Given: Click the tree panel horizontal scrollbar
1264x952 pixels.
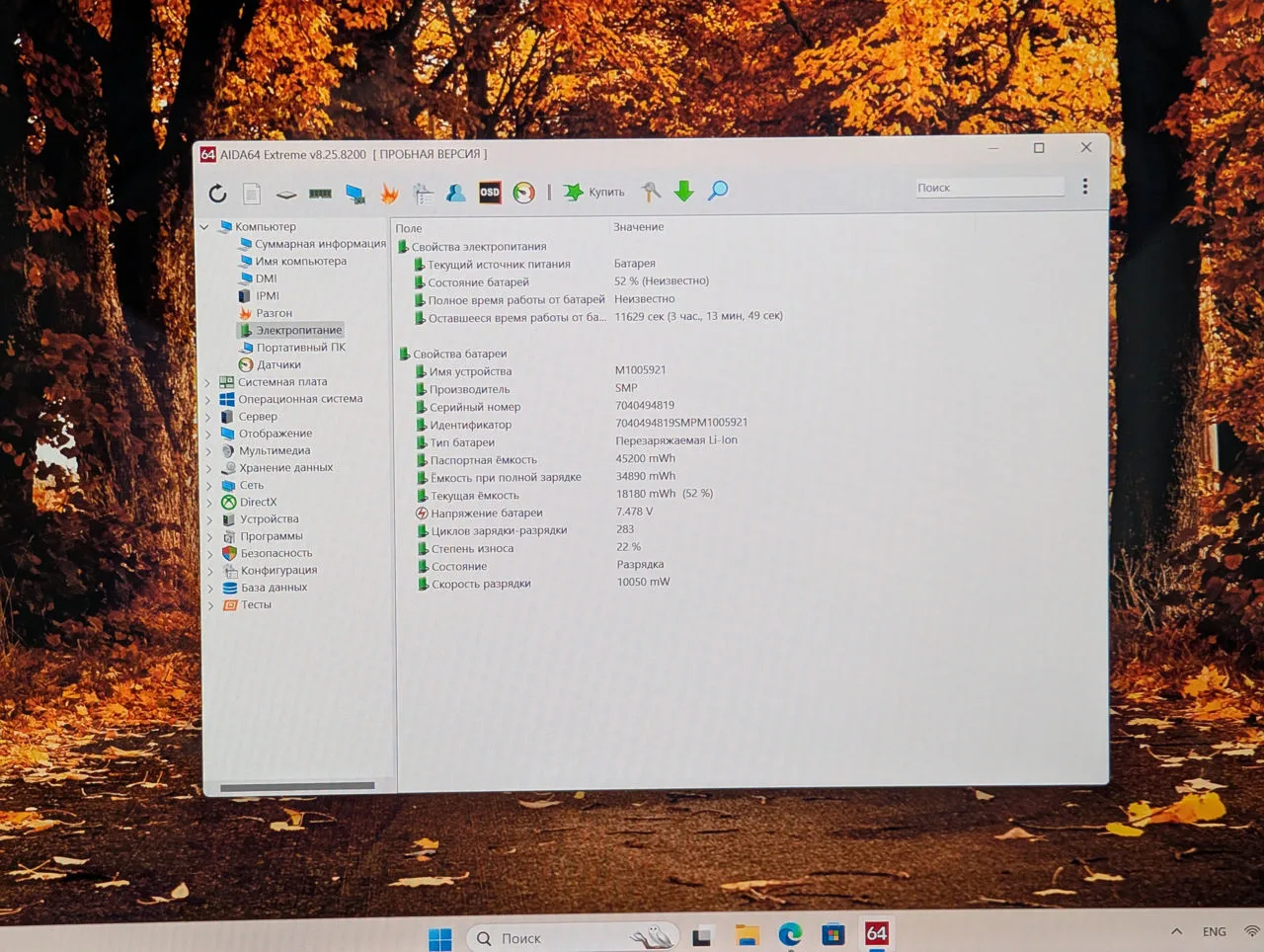Looking at the screenshot, I should pyautogui.click(x=297, y=786).
